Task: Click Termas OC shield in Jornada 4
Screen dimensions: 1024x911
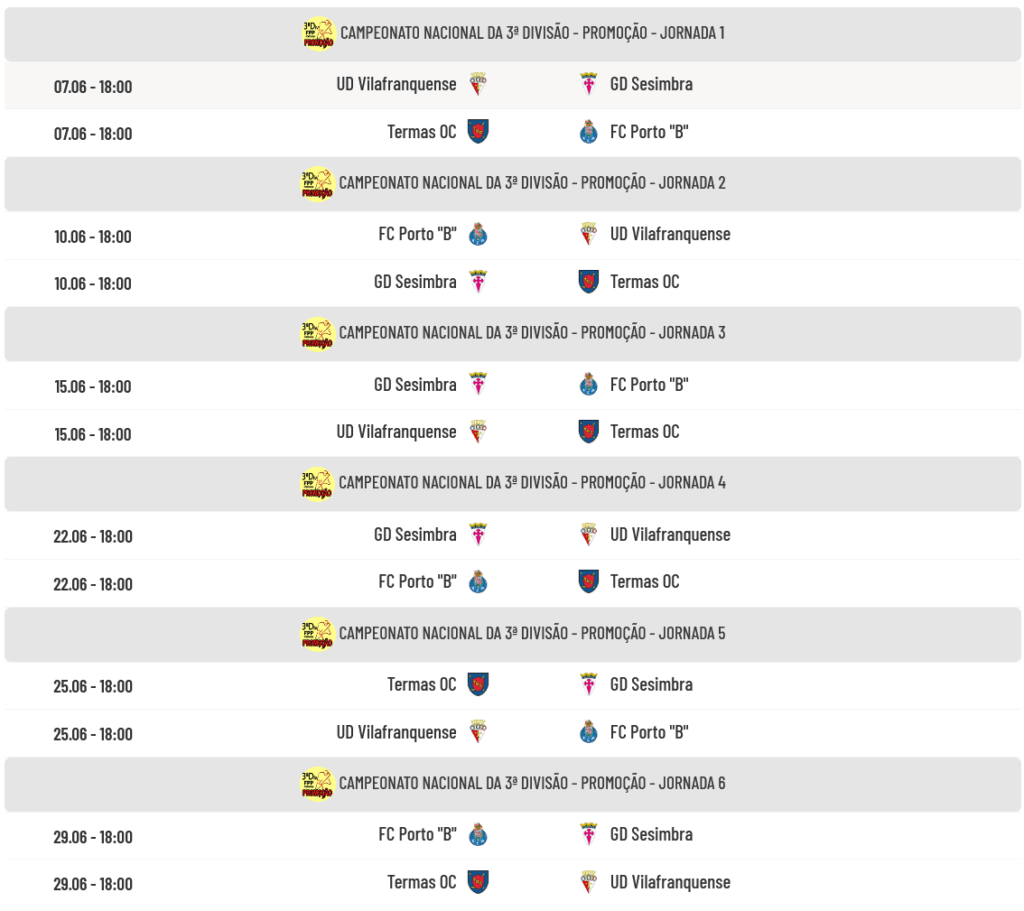Action: [588, 581]
